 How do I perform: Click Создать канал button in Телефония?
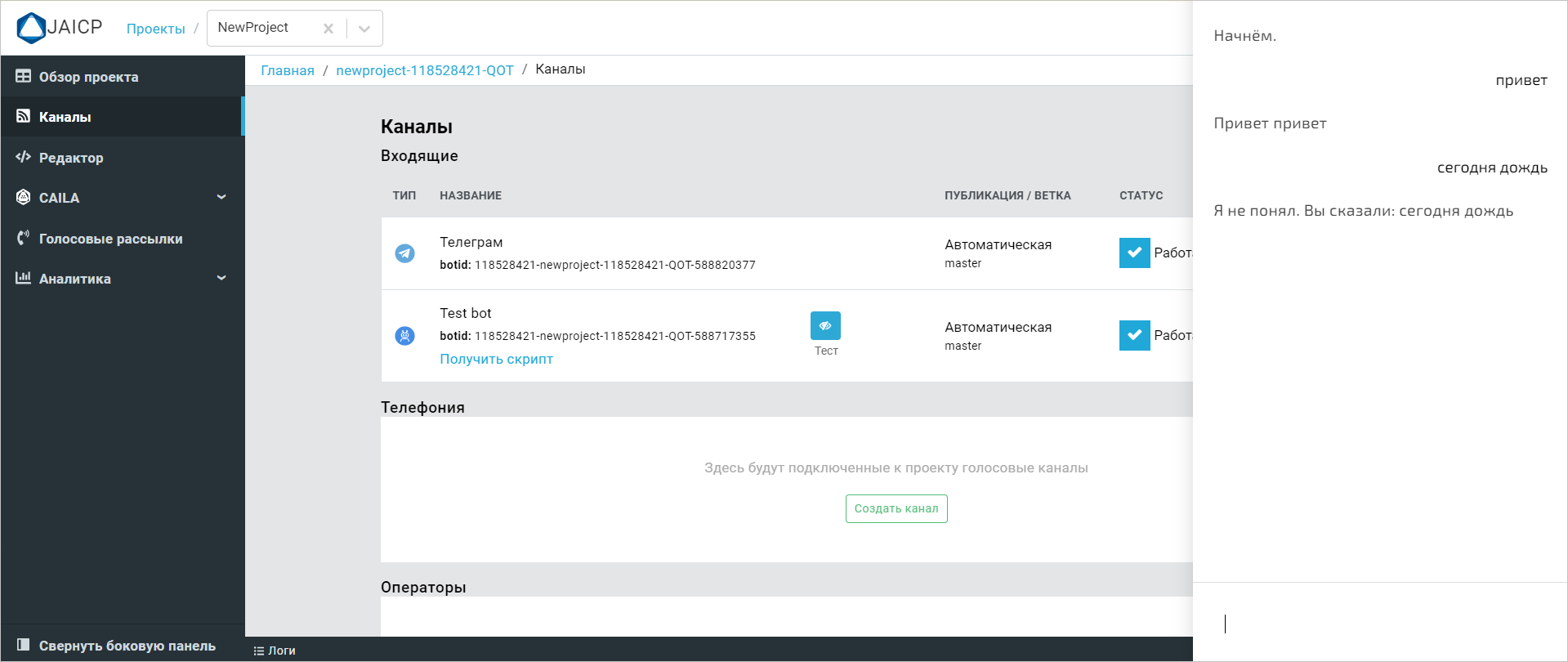[x=896, y=508]
